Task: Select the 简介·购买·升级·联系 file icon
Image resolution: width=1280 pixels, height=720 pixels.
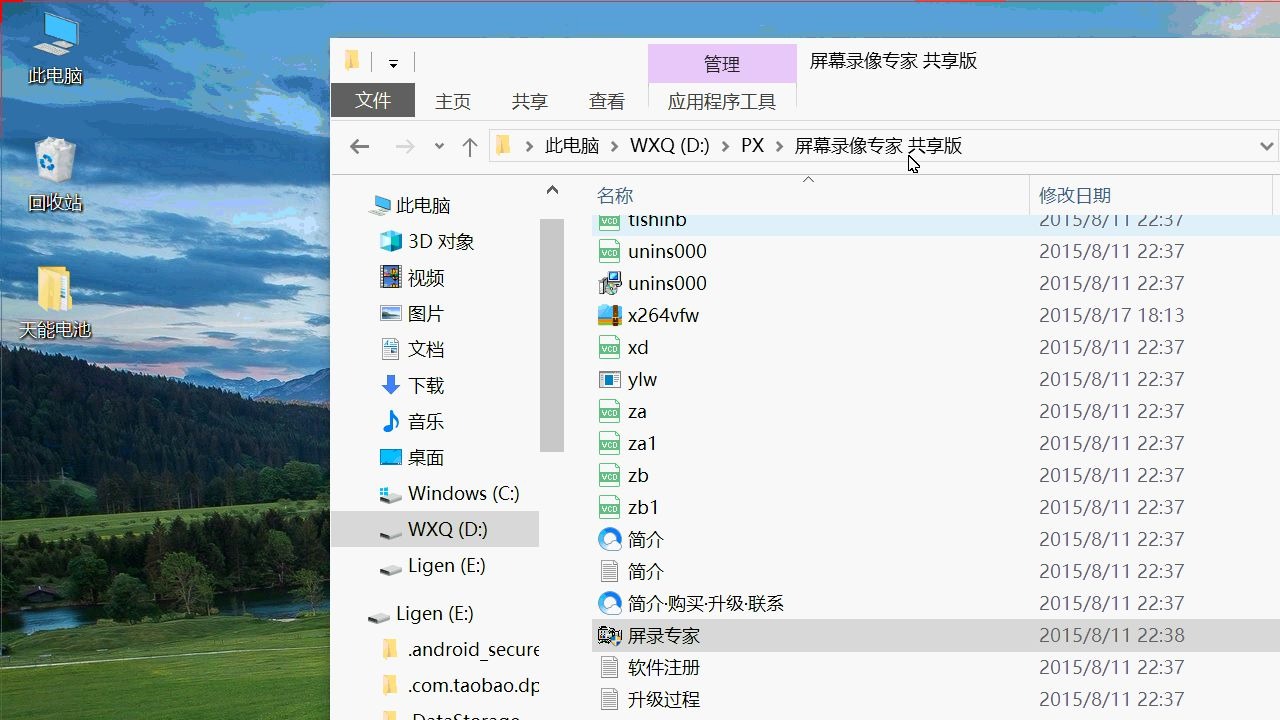Action: point(610,604)
